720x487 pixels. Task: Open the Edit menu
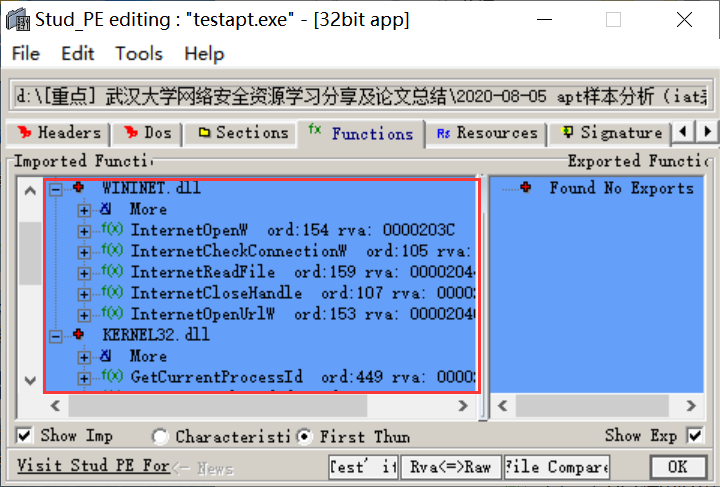78,54
